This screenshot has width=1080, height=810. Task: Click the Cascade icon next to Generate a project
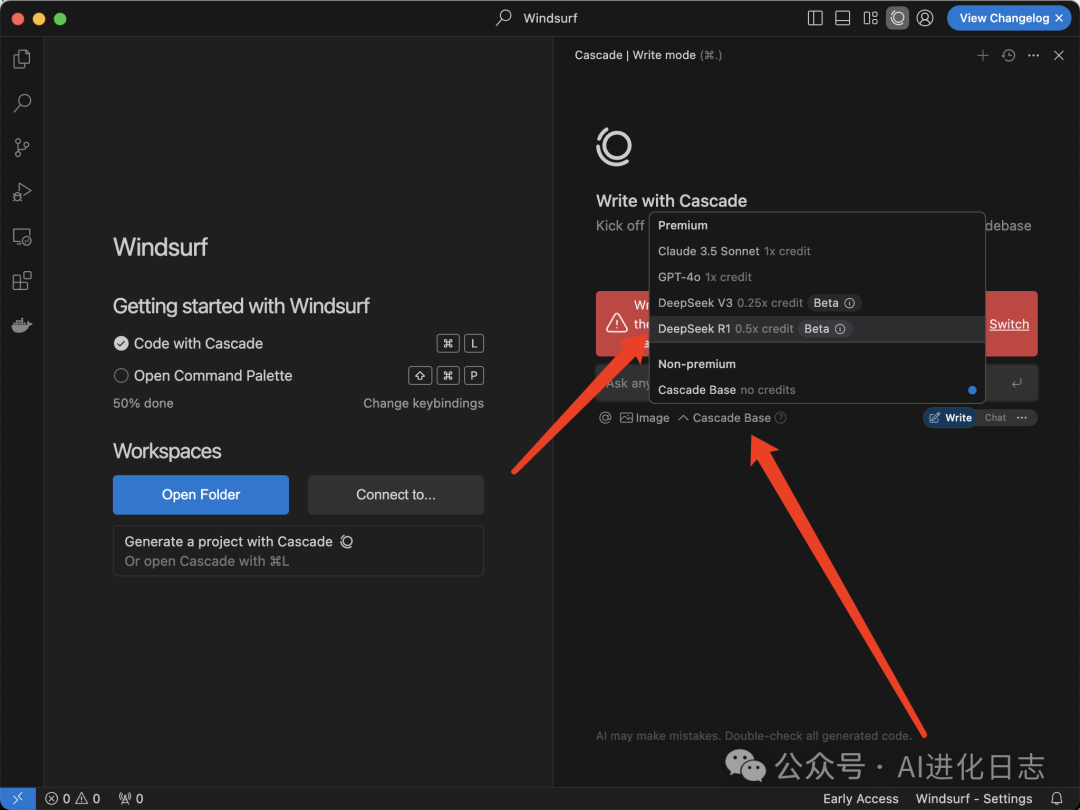click(x=347, y=542)
